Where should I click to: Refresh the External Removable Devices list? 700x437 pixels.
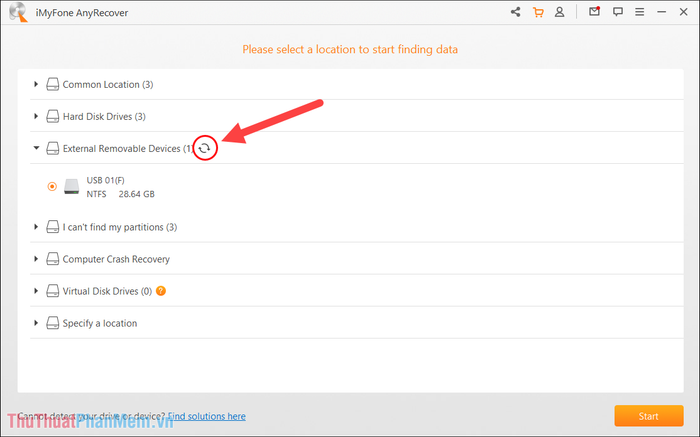[x=204, y=148]
